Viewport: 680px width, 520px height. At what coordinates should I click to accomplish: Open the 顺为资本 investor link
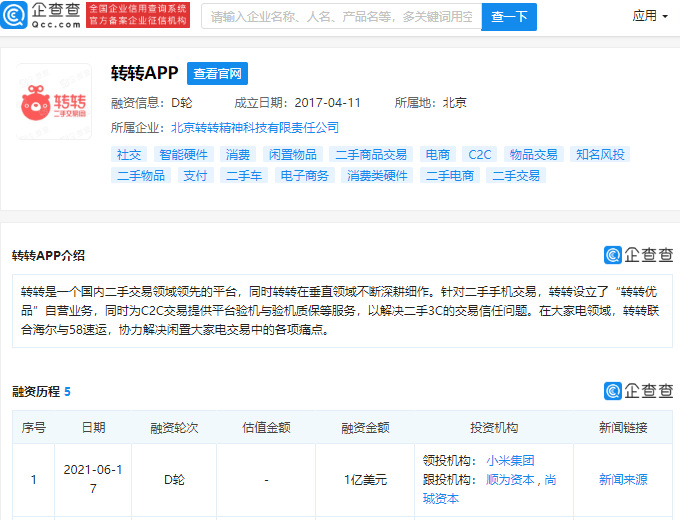pyautogui.click(x=510, y=480)
